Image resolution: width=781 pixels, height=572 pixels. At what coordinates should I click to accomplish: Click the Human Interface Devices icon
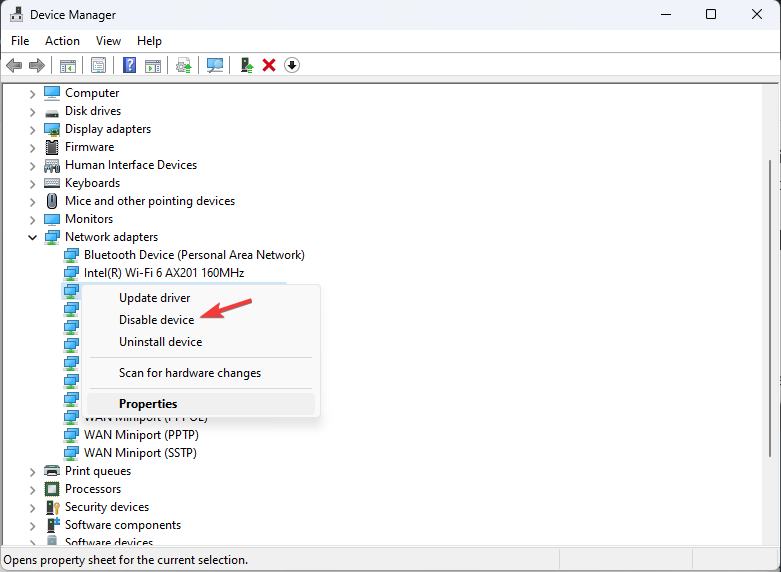click(x=52, y=165)
